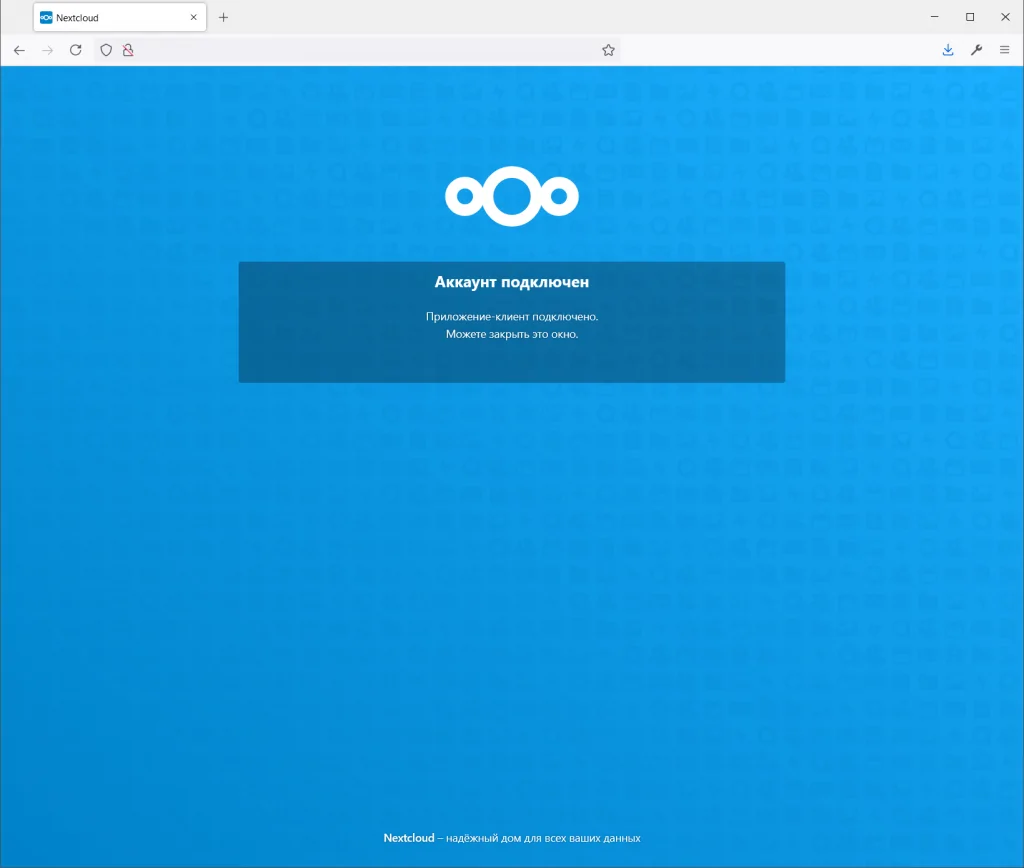Open the browser hamburger menu

1004,50
